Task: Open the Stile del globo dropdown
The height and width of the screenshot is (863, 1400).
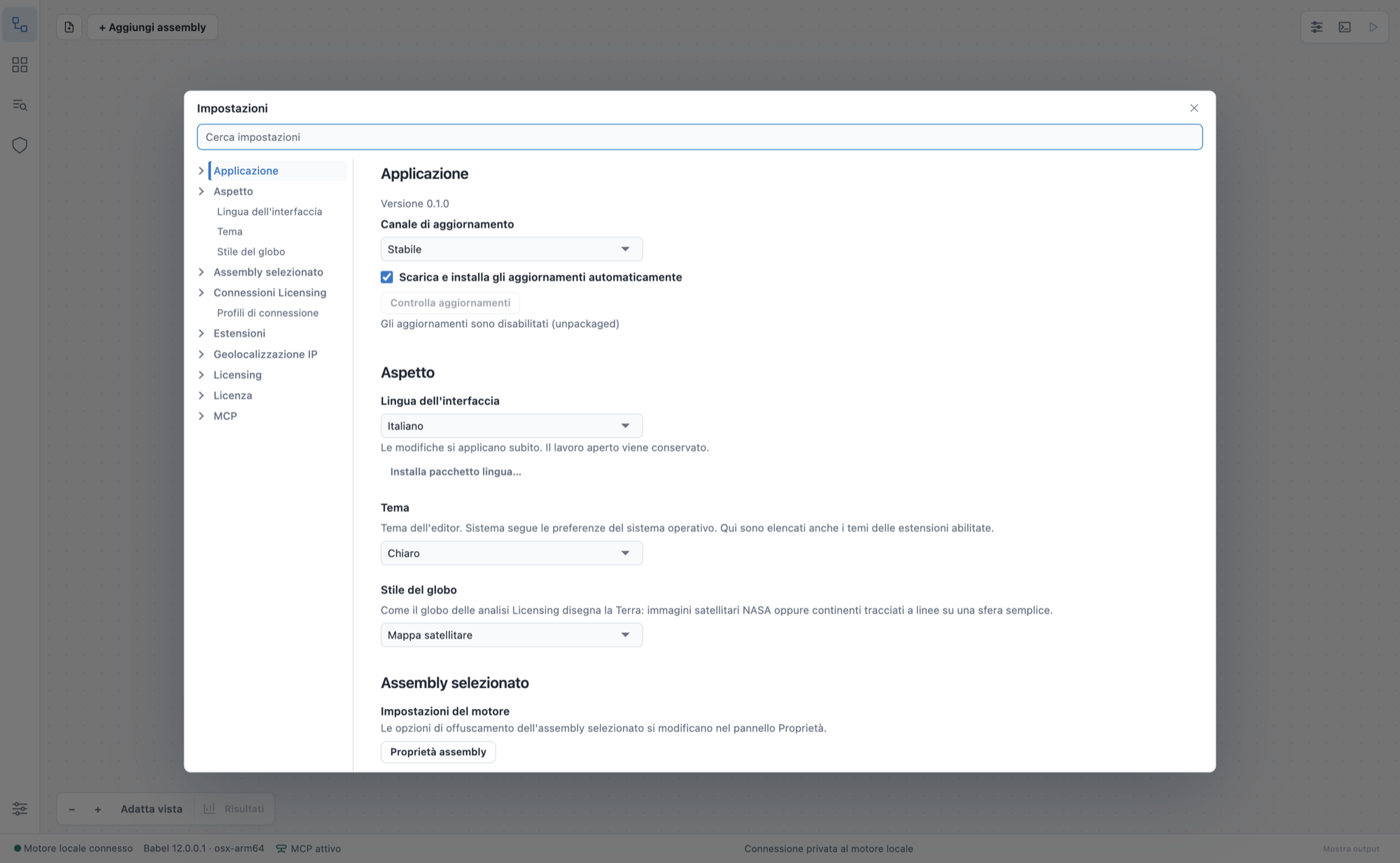Action: 512,635
